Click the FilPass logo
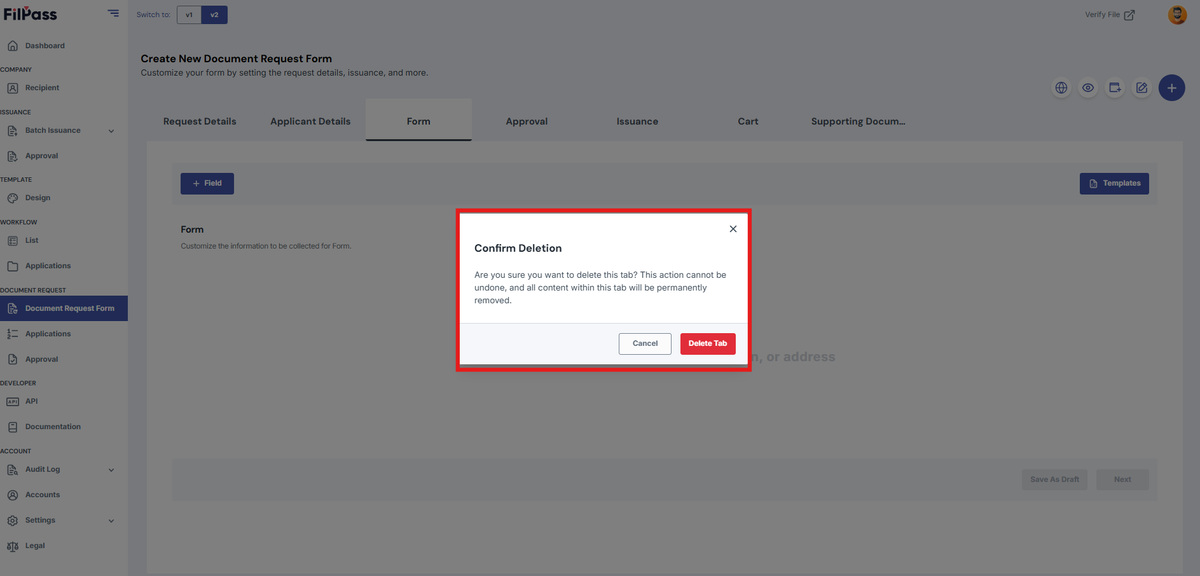 click(x=29, y=14)
